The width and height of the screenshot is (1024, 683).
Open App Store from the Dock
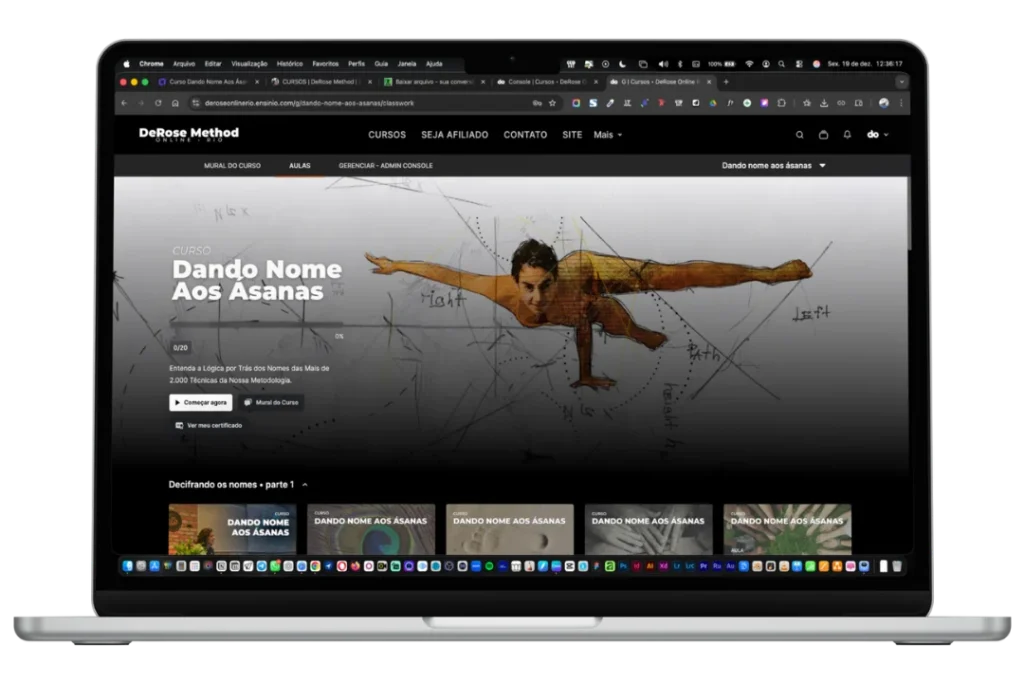[x=154, y=566]
